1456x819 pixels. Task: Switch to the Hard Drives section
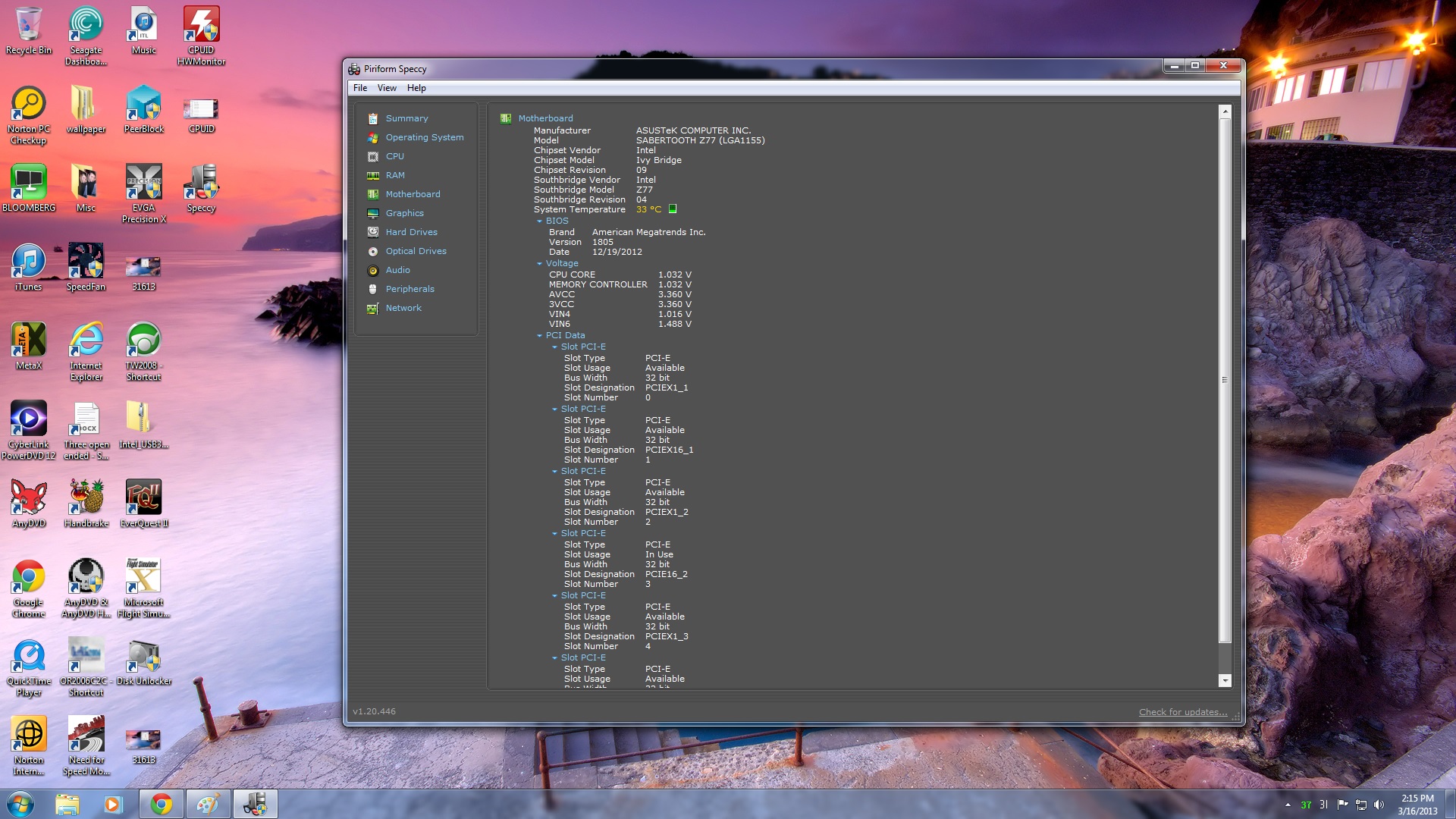coord(411,232)
